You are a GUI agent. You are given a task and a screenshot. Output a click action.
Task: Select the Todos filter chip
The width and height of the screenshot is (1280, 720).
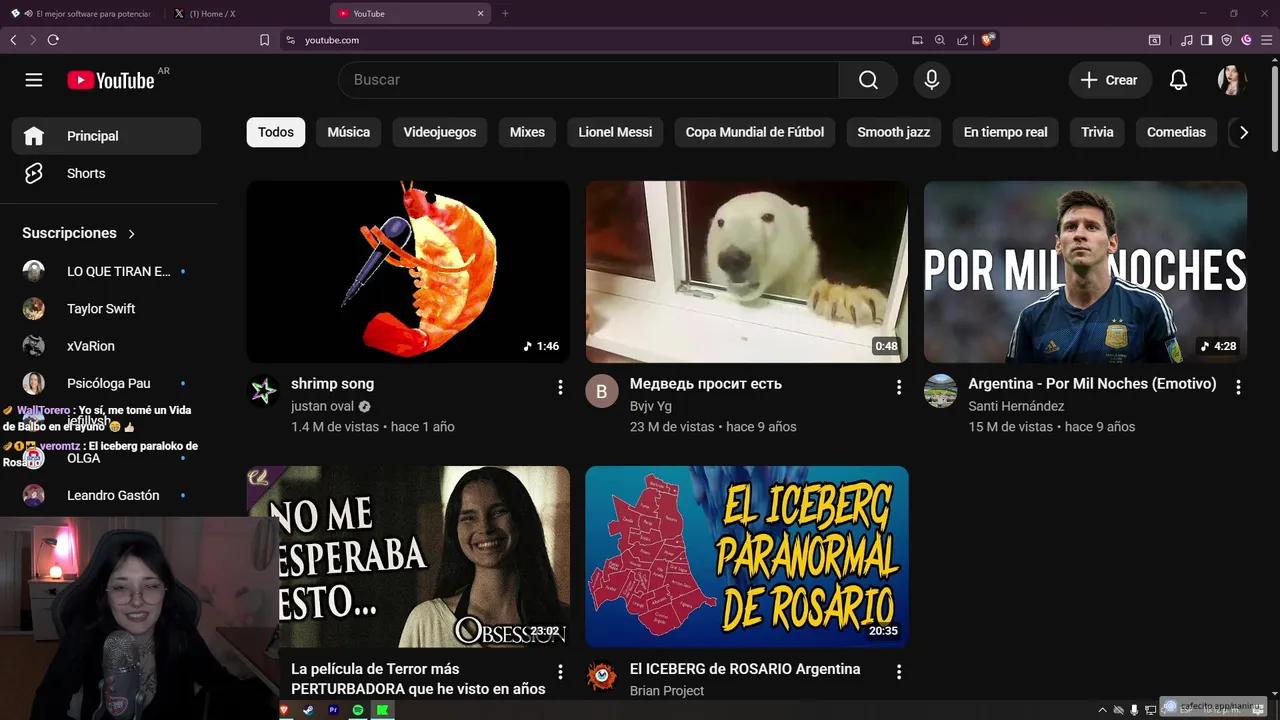(x=276, y=132)
